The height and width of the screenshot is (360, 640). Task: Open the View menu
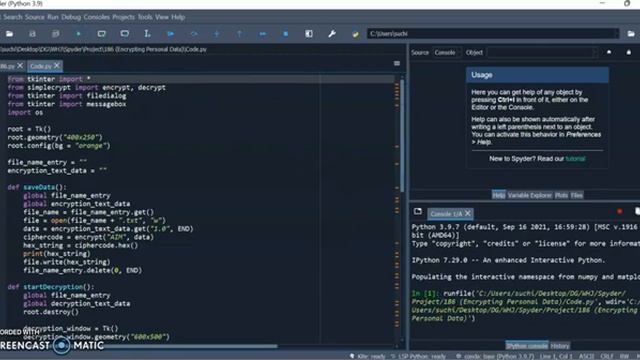(162, 17)
